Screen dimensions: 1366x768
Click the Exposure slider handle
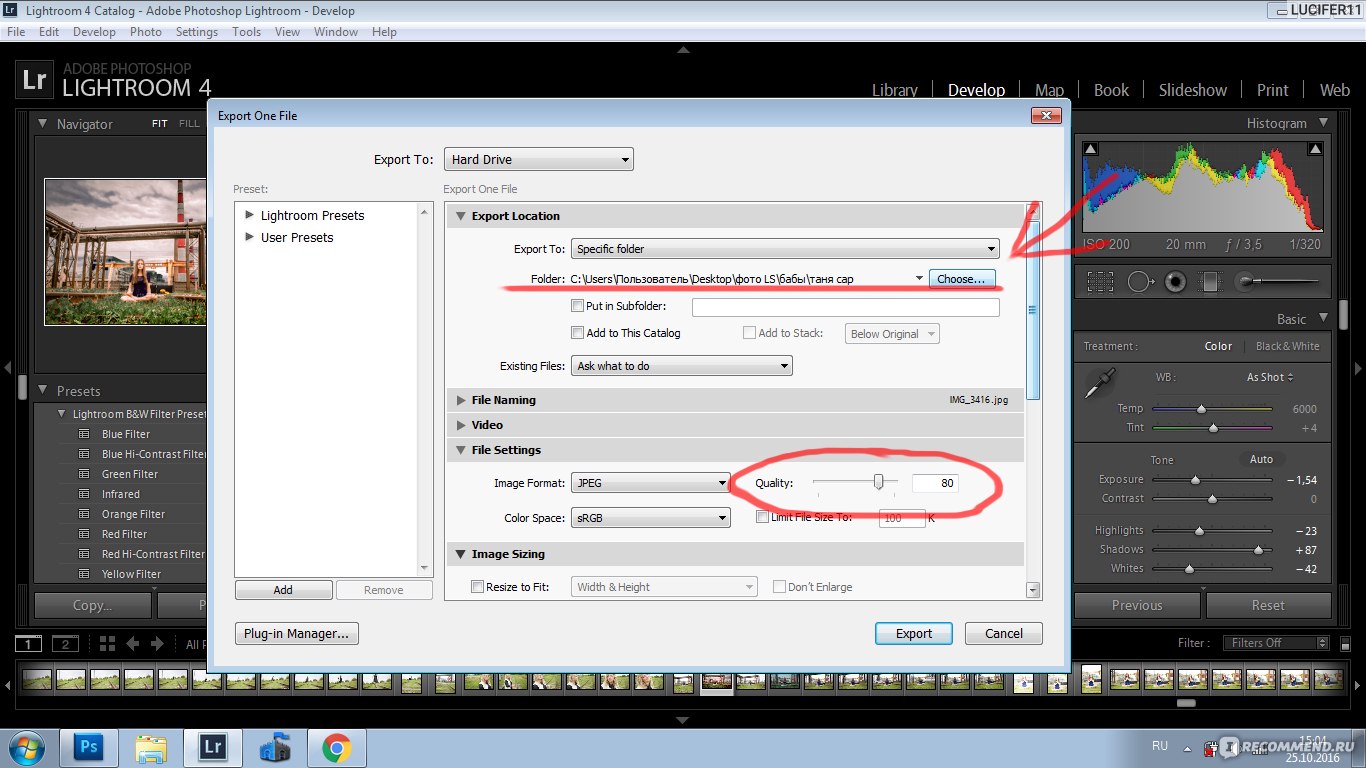click(x=1195, y=480)
